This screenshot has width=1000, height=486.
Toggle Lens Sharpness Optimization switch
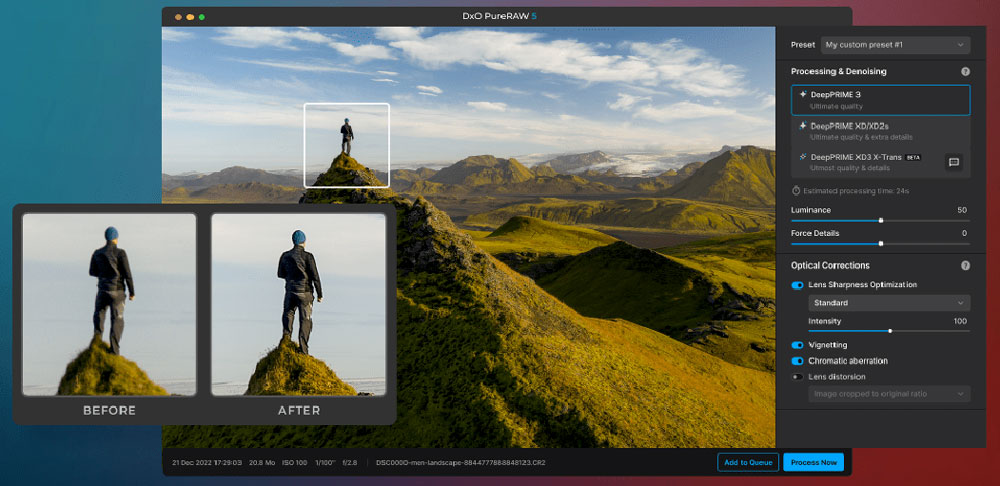point(797,285)
